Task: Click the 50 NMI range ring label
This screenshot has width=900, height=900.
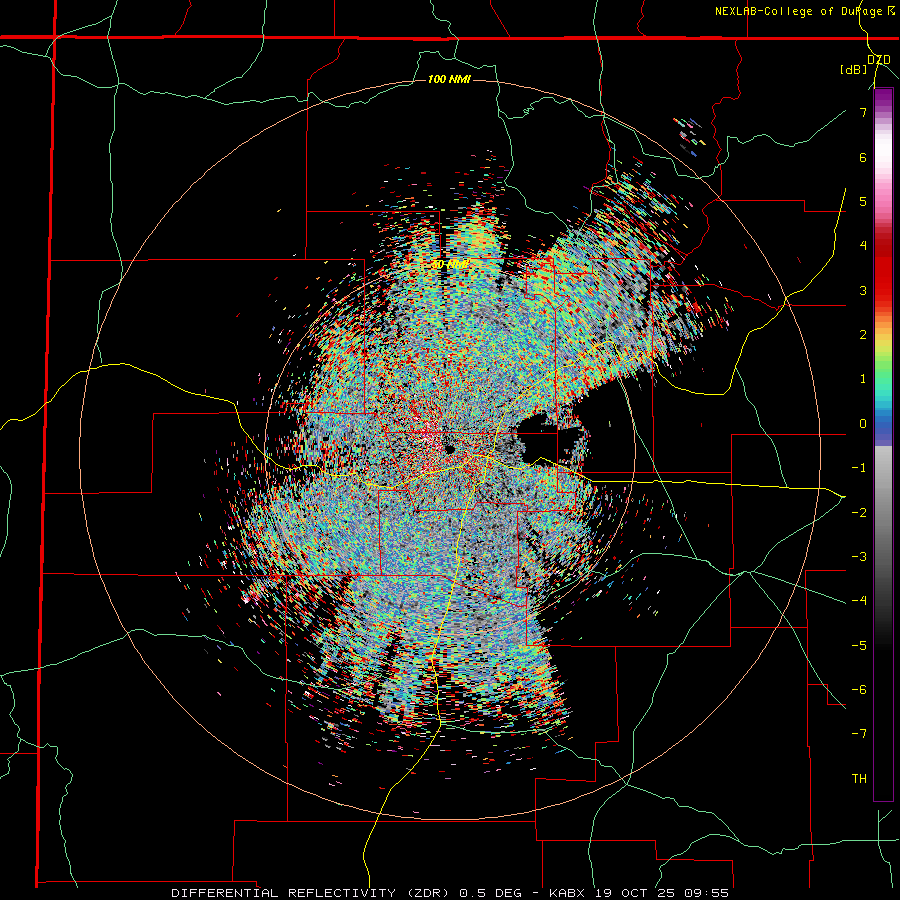Action: click(449, 265)
